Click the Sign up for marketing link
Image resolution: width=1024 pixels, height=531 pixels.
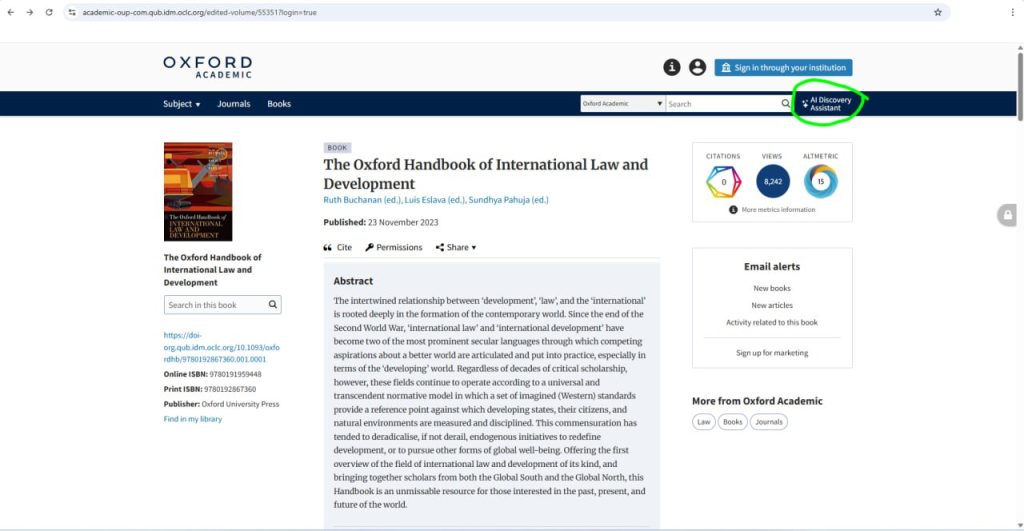772,353
